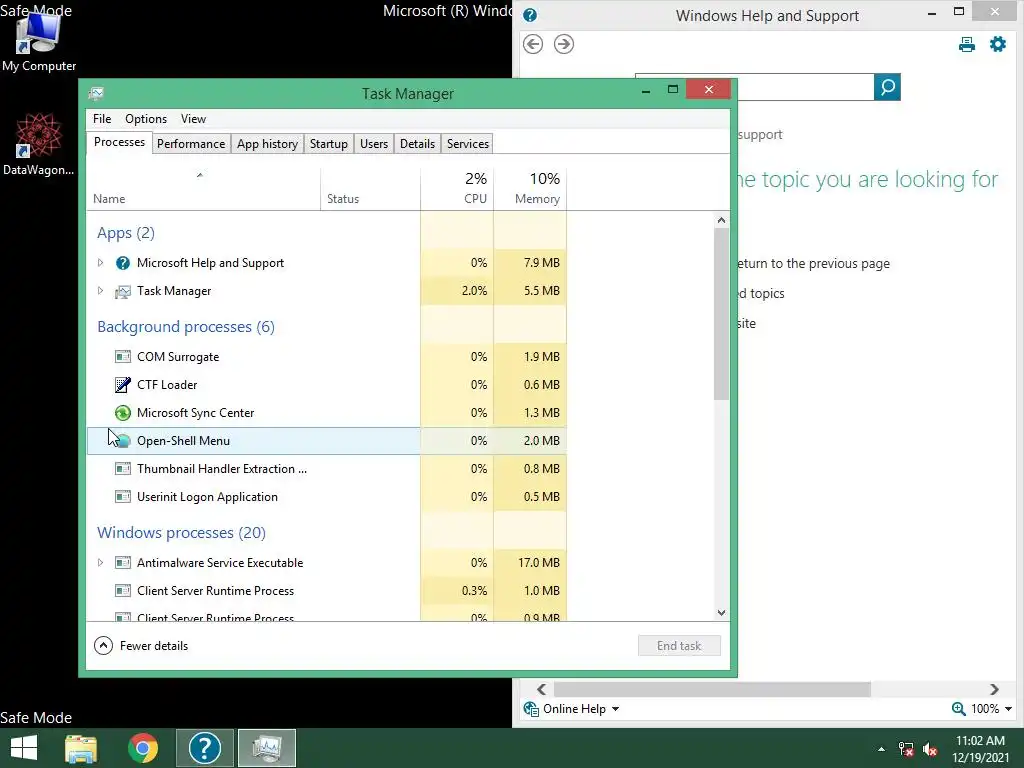Screen dimensions: 1024x768
Task: Go forward in Windows Help and Support
Action: [564, 44]
